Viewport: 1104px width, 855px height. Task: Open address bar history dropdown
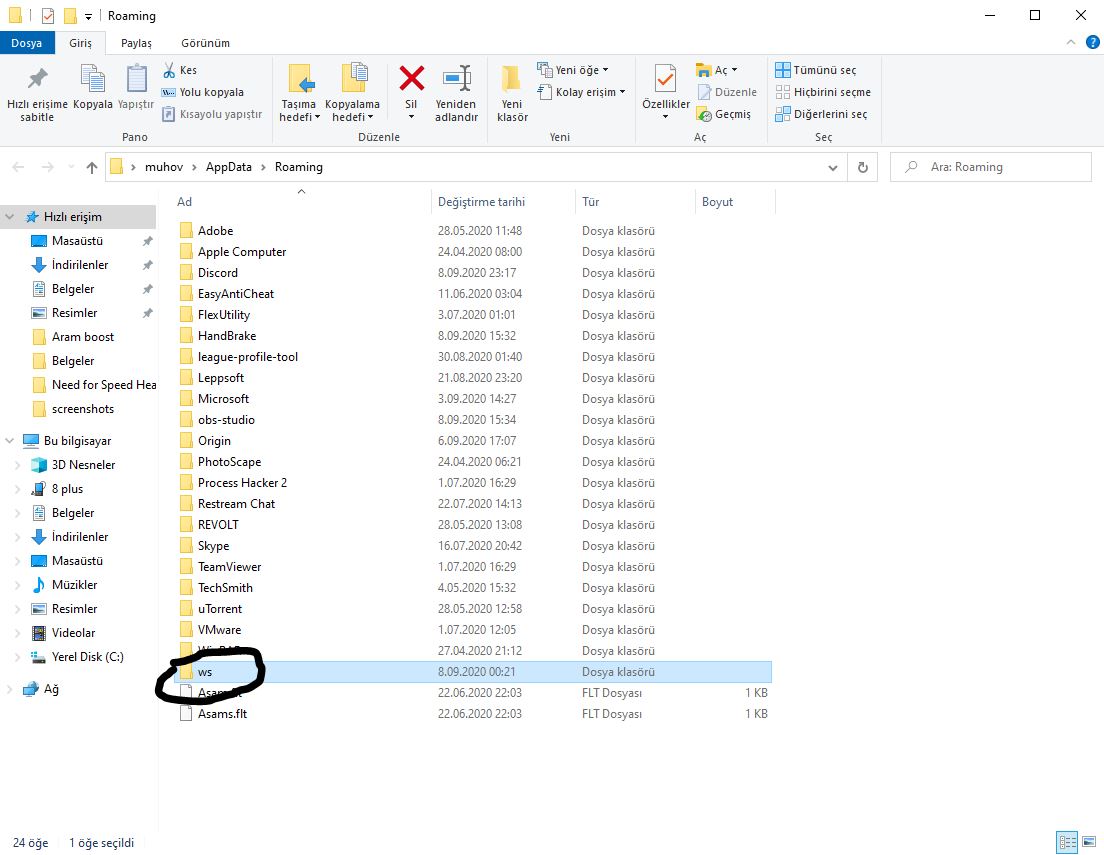[833, 168]
